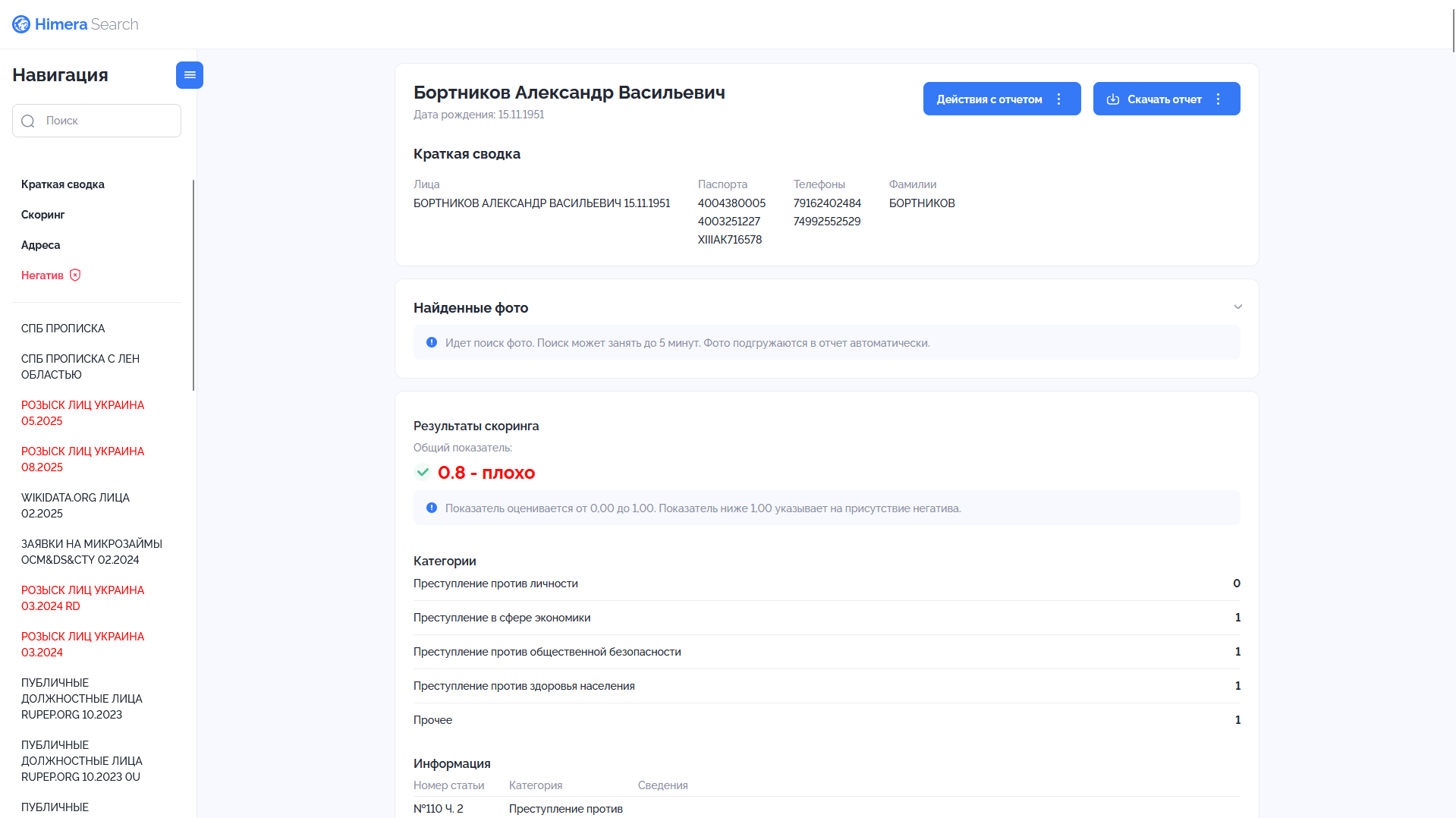Click the Действия с отчетом button
1456x818 pixels.
click(1002, 99)
